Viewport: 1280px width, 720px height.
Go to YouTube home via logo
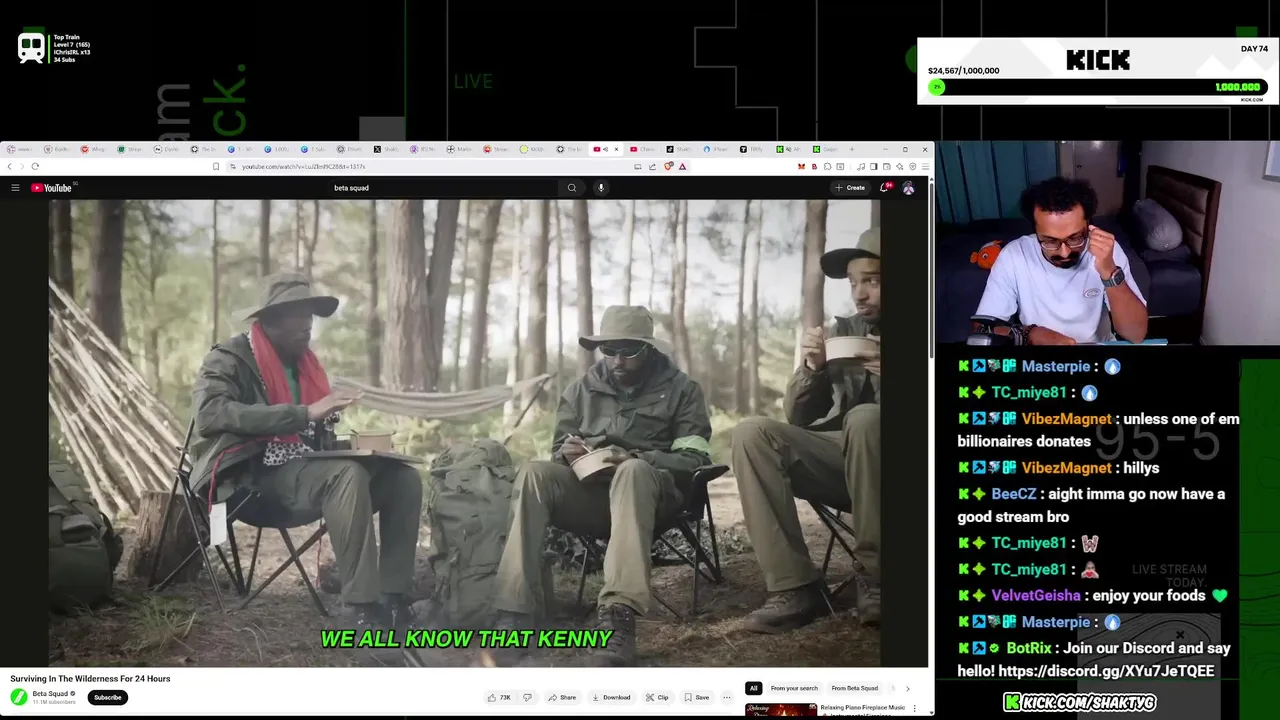[52, 188]
